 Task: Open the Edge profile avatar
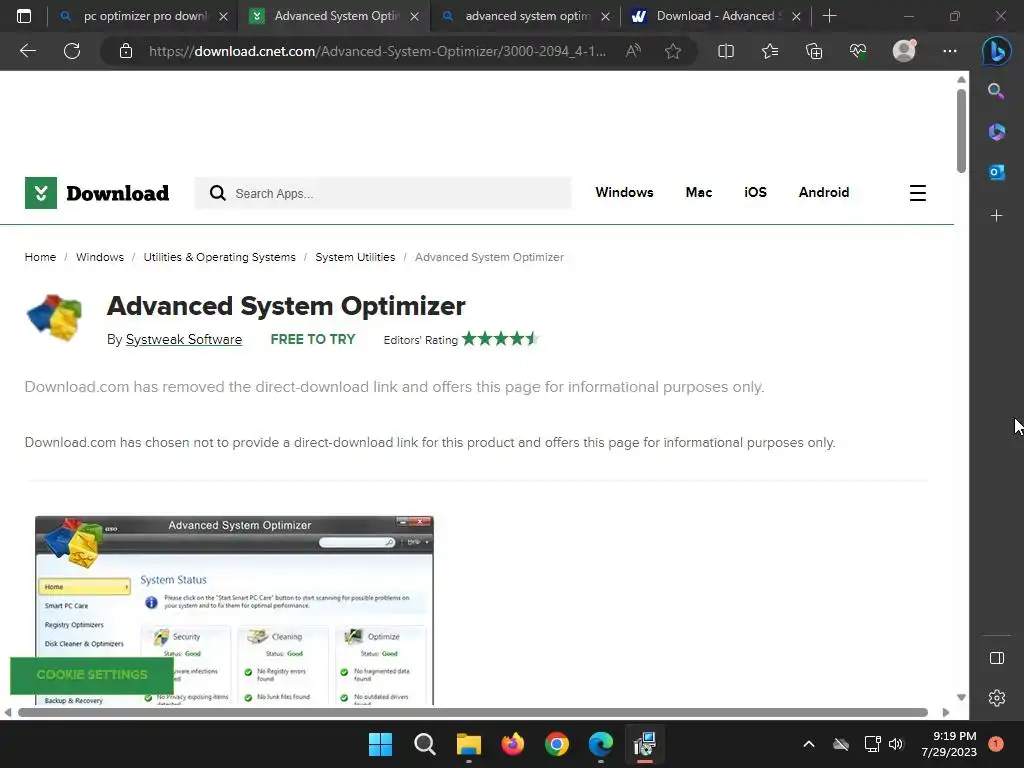[904, 51]
